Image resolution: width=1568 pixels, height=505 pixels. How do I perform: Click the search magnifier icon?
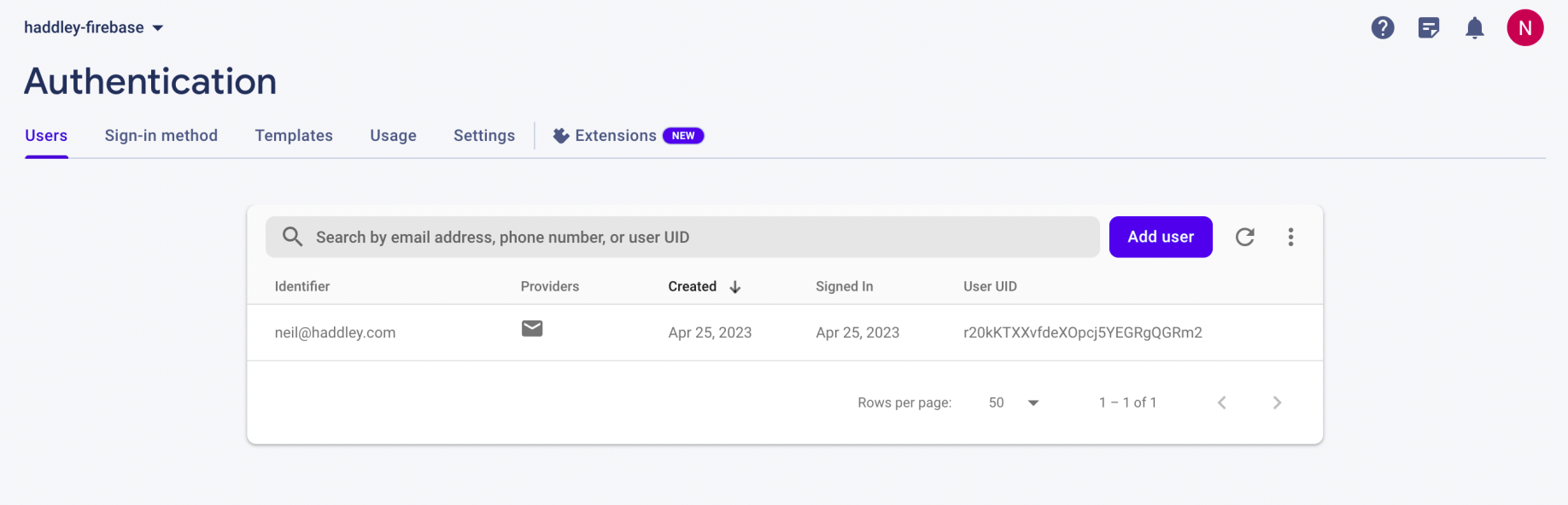(x=292, y=237)
